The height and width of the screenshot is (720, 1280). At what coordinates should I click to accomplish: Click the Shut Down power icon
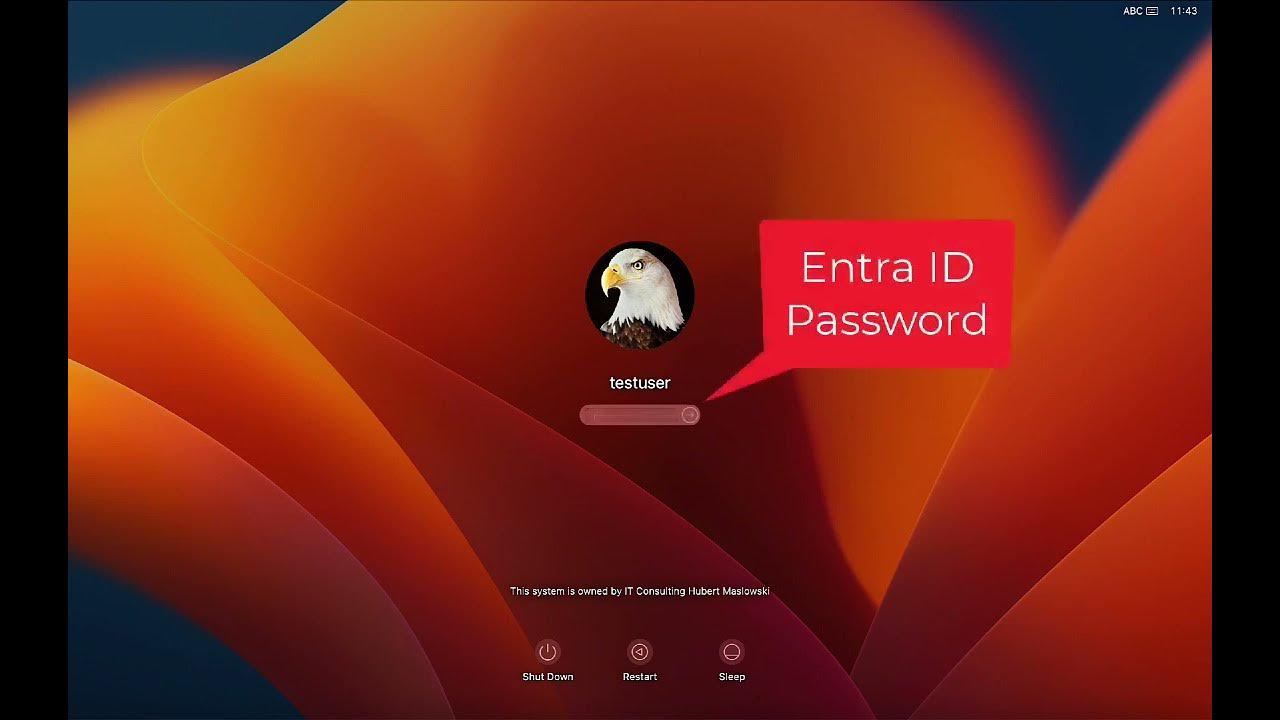tap(547, 652)
